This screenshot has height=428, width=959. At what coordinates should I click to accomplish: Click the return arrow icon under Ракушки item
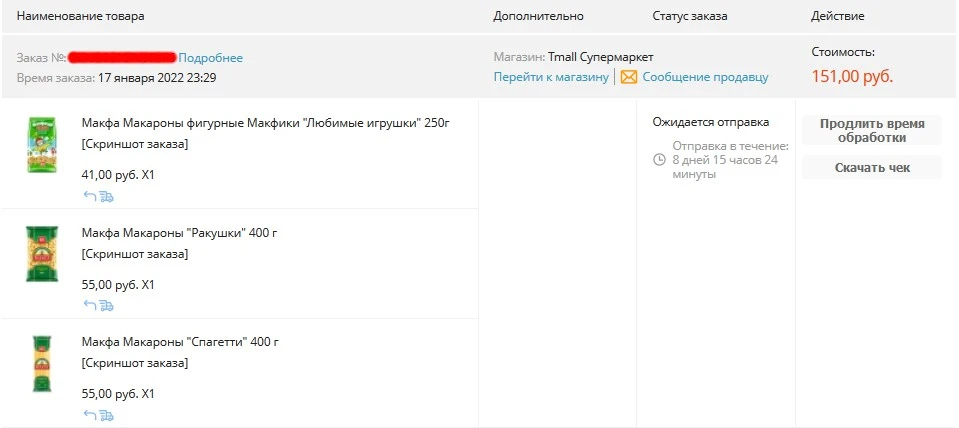90,306
